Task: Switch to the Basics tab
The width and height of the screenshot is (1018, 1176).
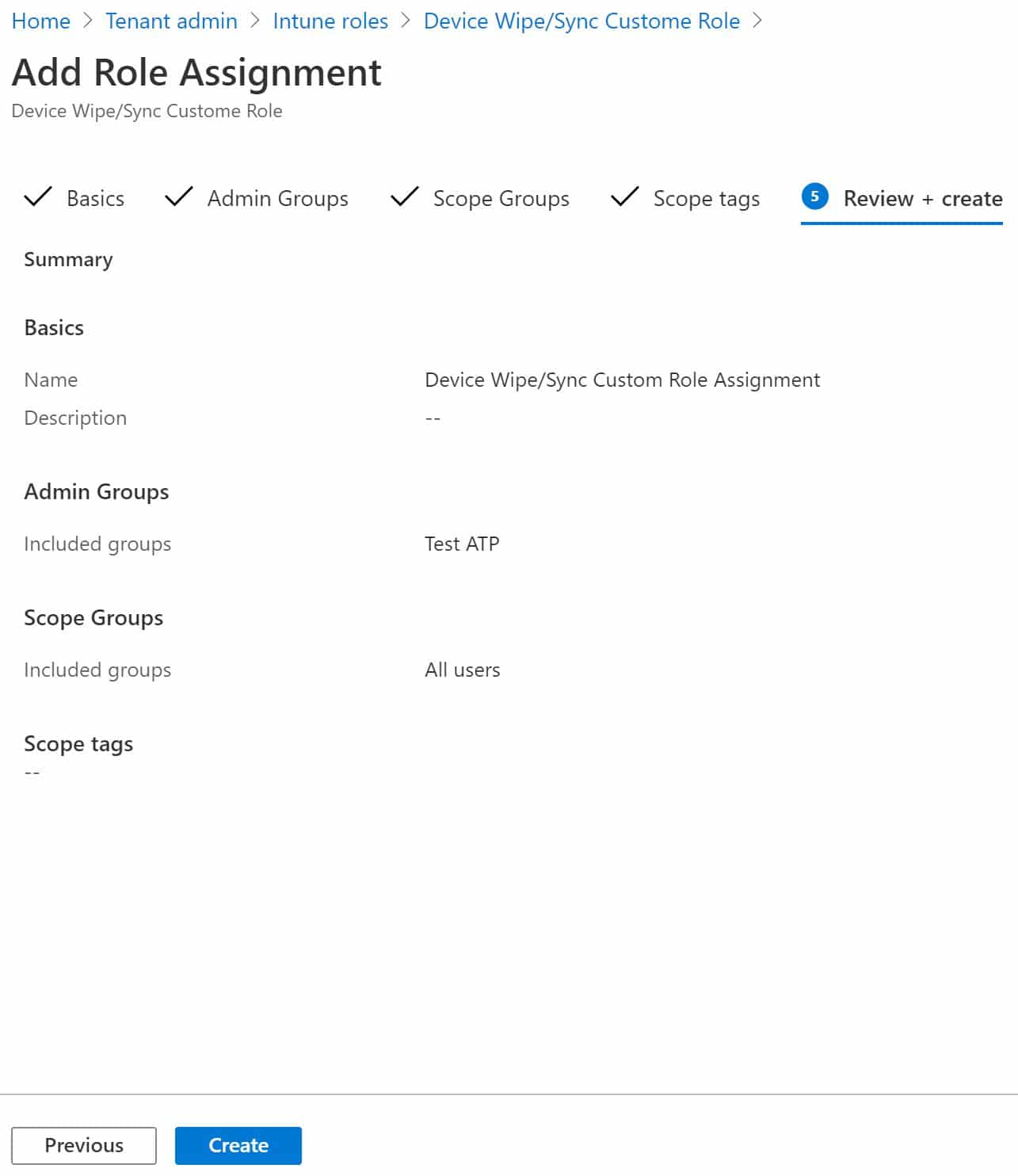Action: 94,198
